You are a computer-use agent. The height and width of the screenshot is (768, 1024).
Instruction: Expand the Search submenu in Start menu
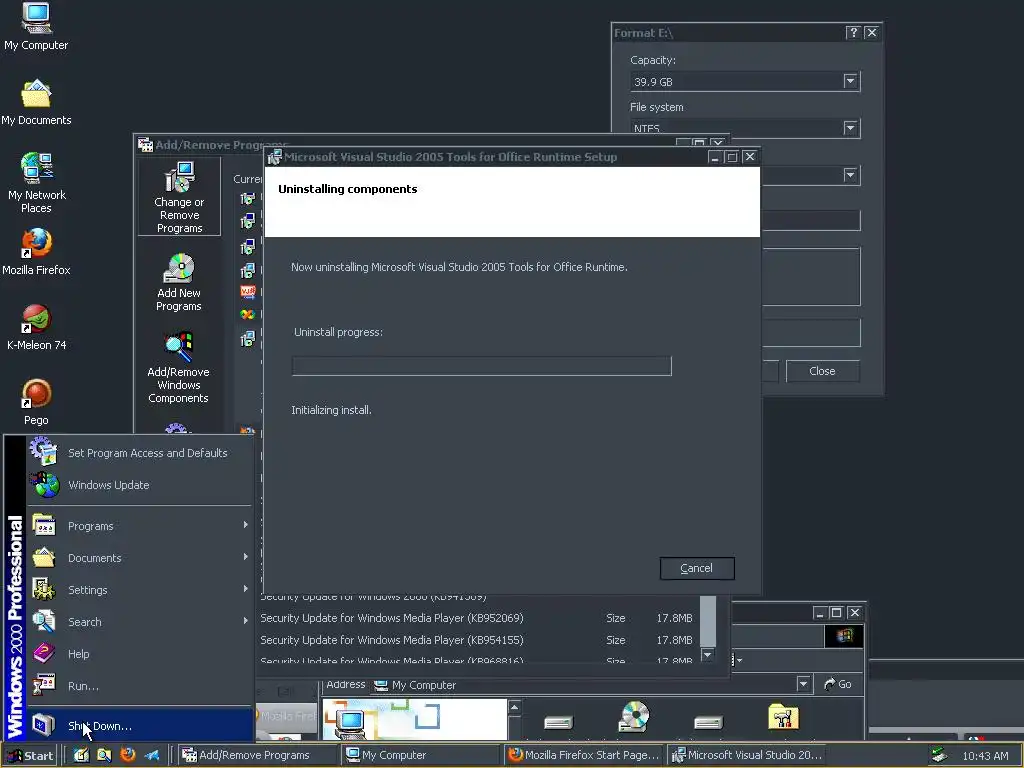[x=140, y=622]
